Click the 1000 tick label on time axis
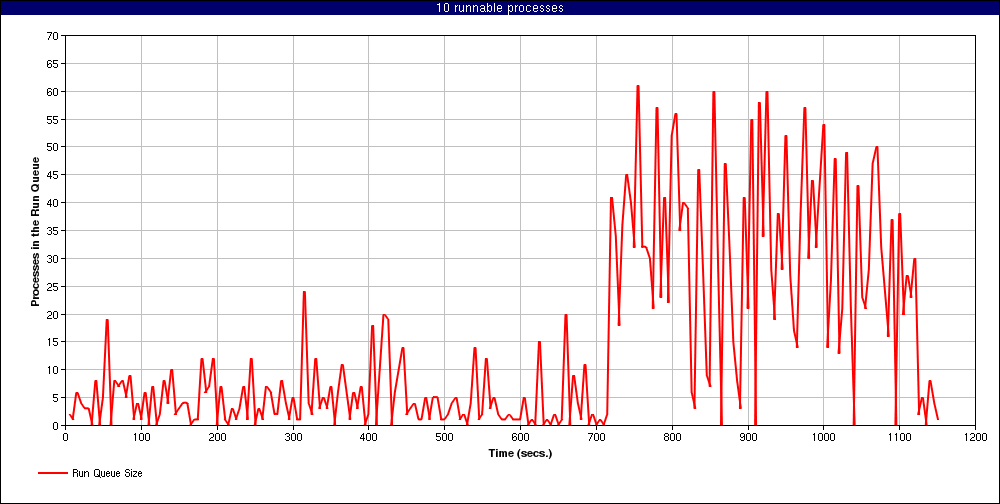 823,437
